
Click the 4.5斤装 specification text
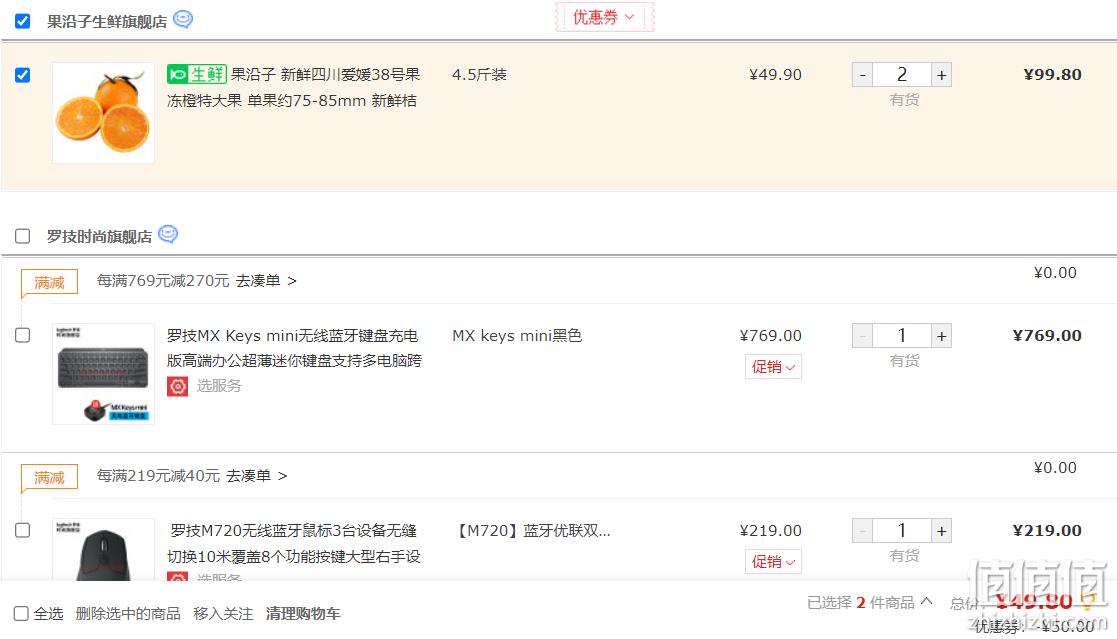479,75
